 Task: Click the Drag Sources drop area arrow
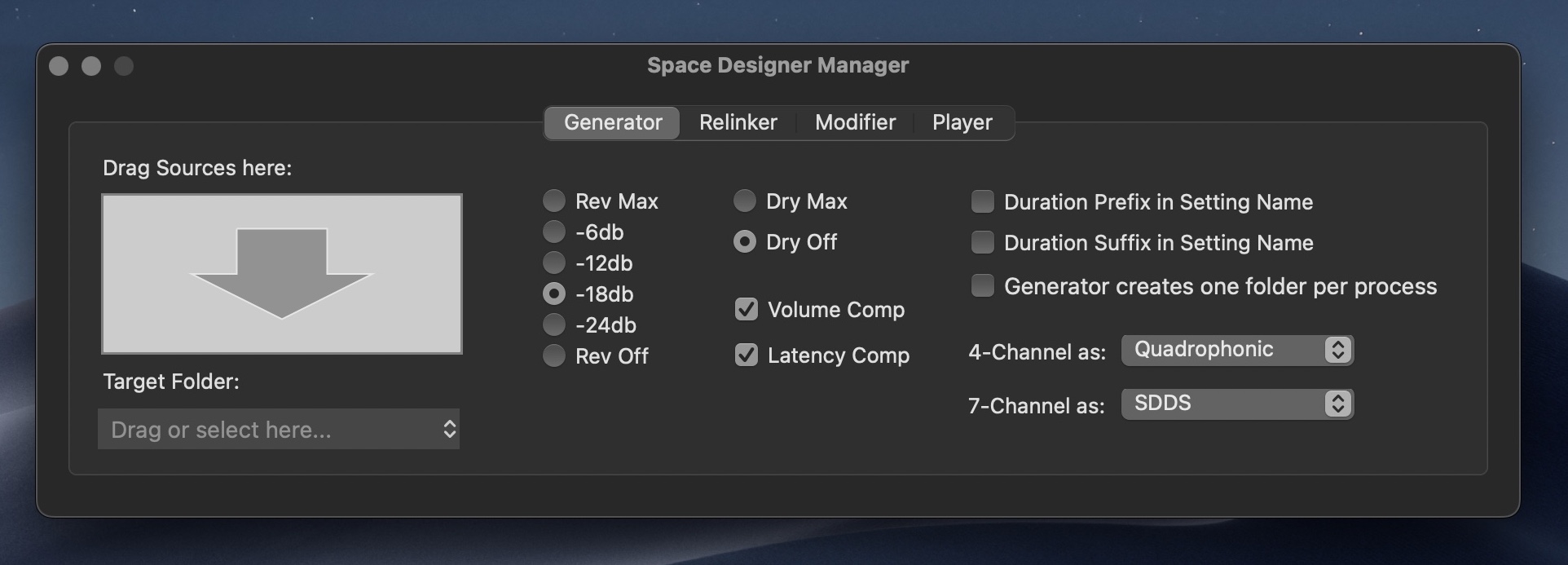point(282,274)
